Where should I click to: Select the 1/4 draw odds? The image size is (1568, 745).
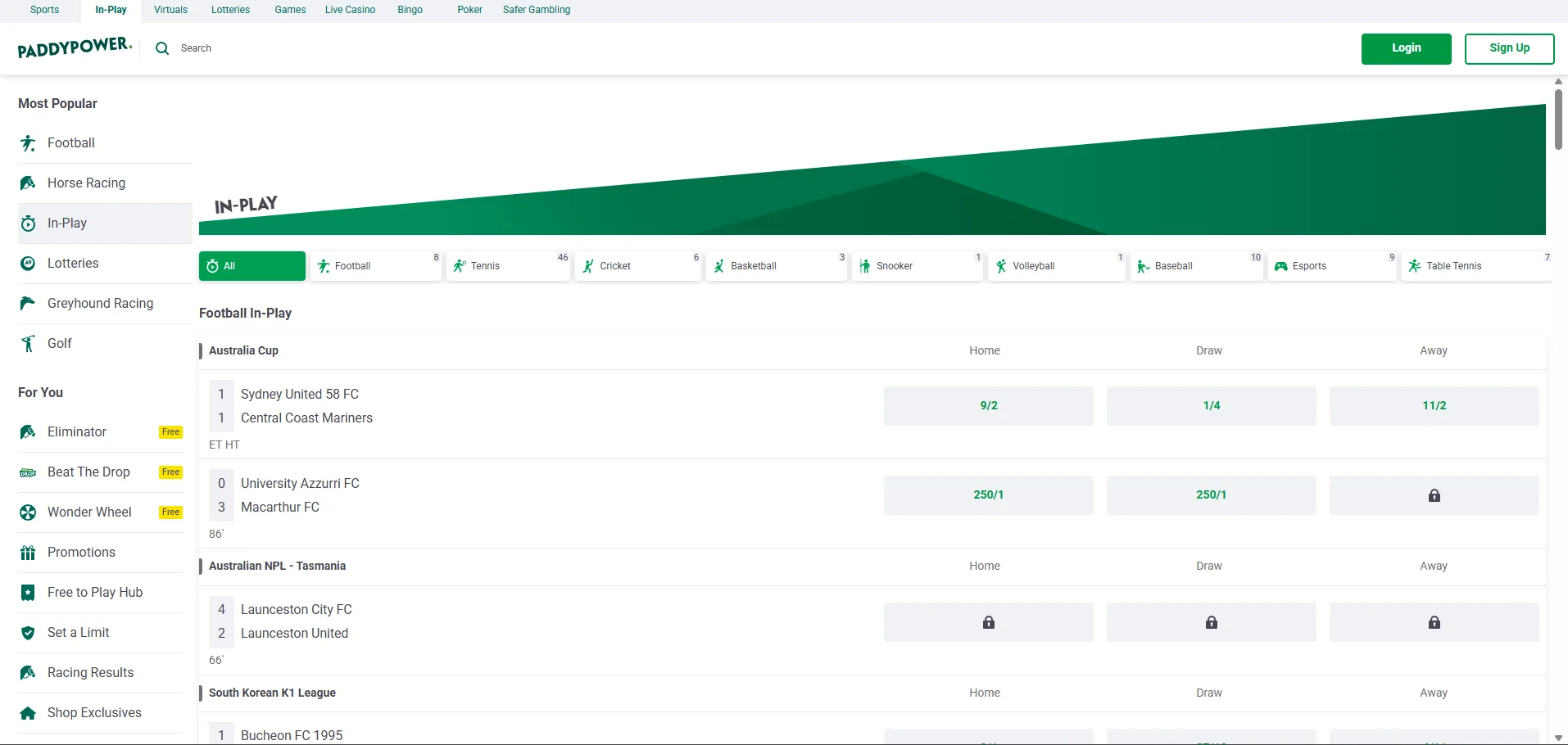[x=1211, y=406]
